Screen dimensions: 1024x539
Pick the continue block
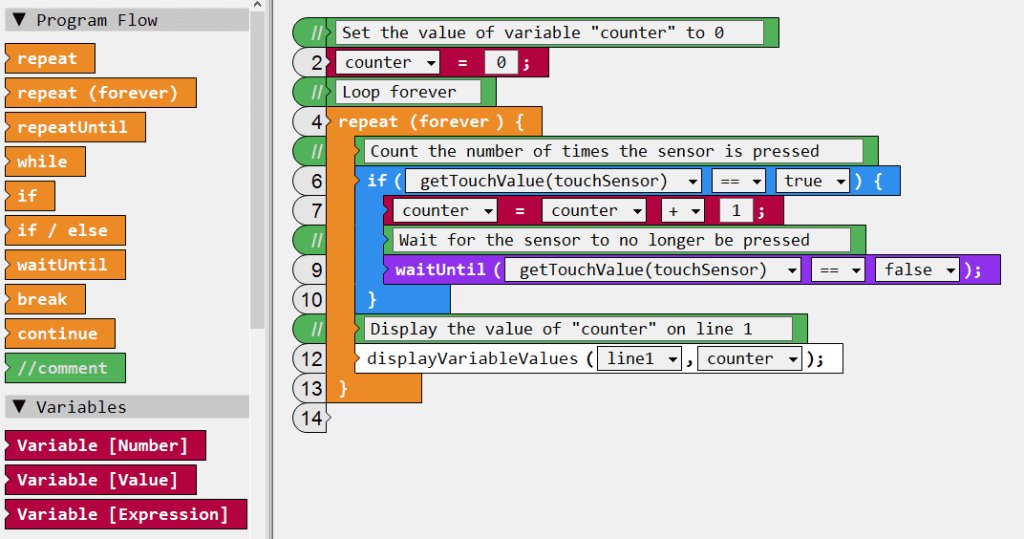[60, 333]
